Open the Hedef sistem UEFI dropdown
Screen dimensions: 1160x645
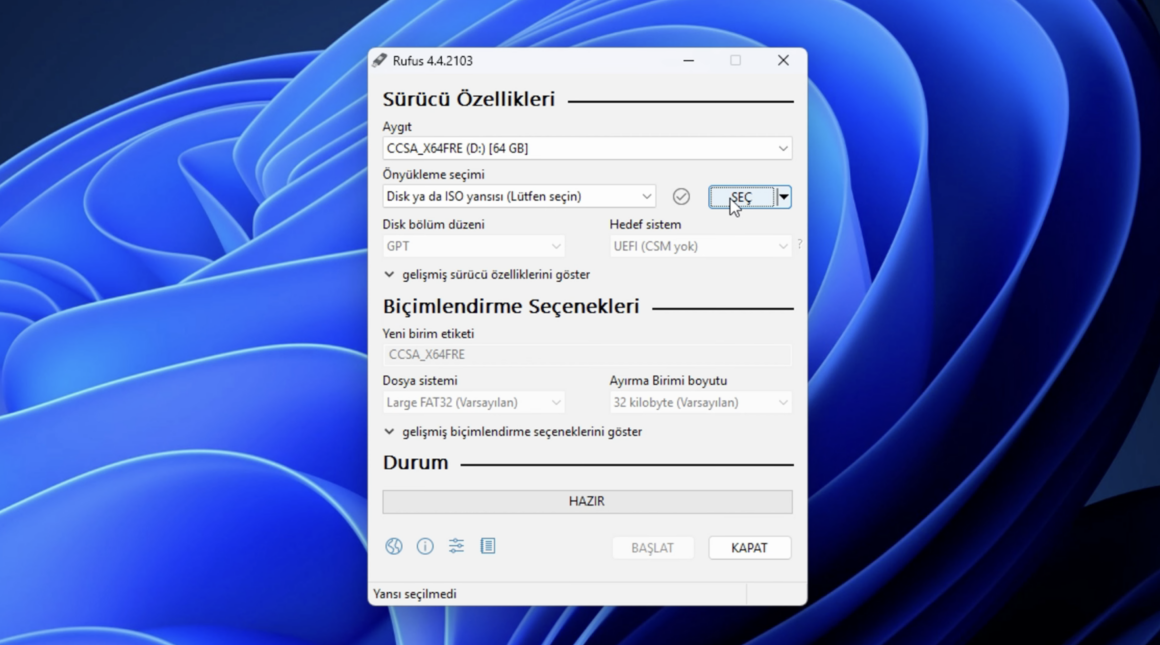pyautogui.click(x=701, y=246)
